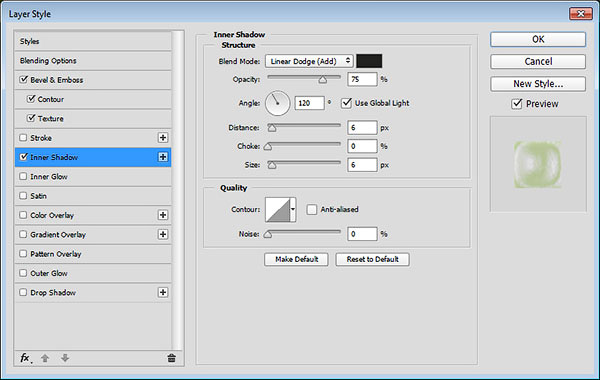
Task: Enable the Stroke checkbox
Action: 23,138
